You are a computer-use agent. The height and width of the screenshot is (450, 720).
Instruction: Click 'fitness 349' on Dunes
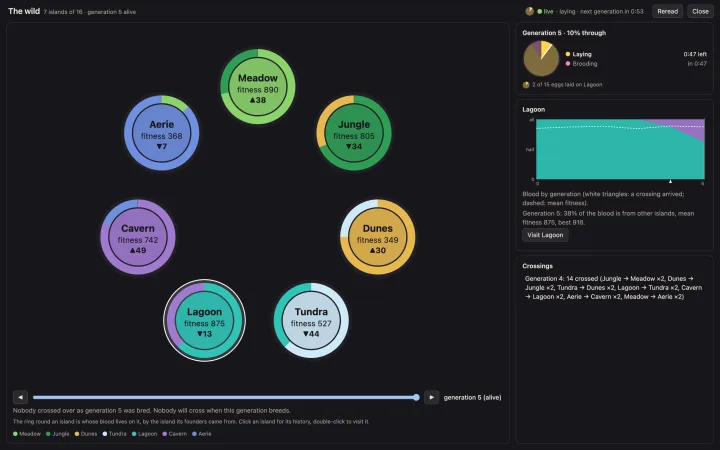click(377, 240)
